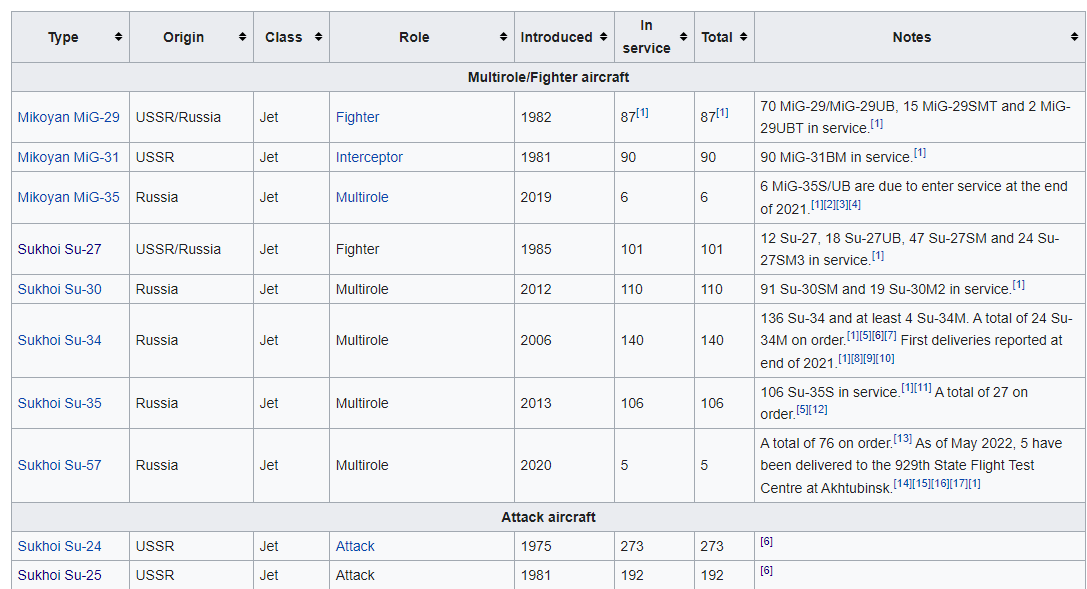Sort table by Introduced column arrows
The width and height of the screenshot is (1087, 589).
tap(603, 37)
